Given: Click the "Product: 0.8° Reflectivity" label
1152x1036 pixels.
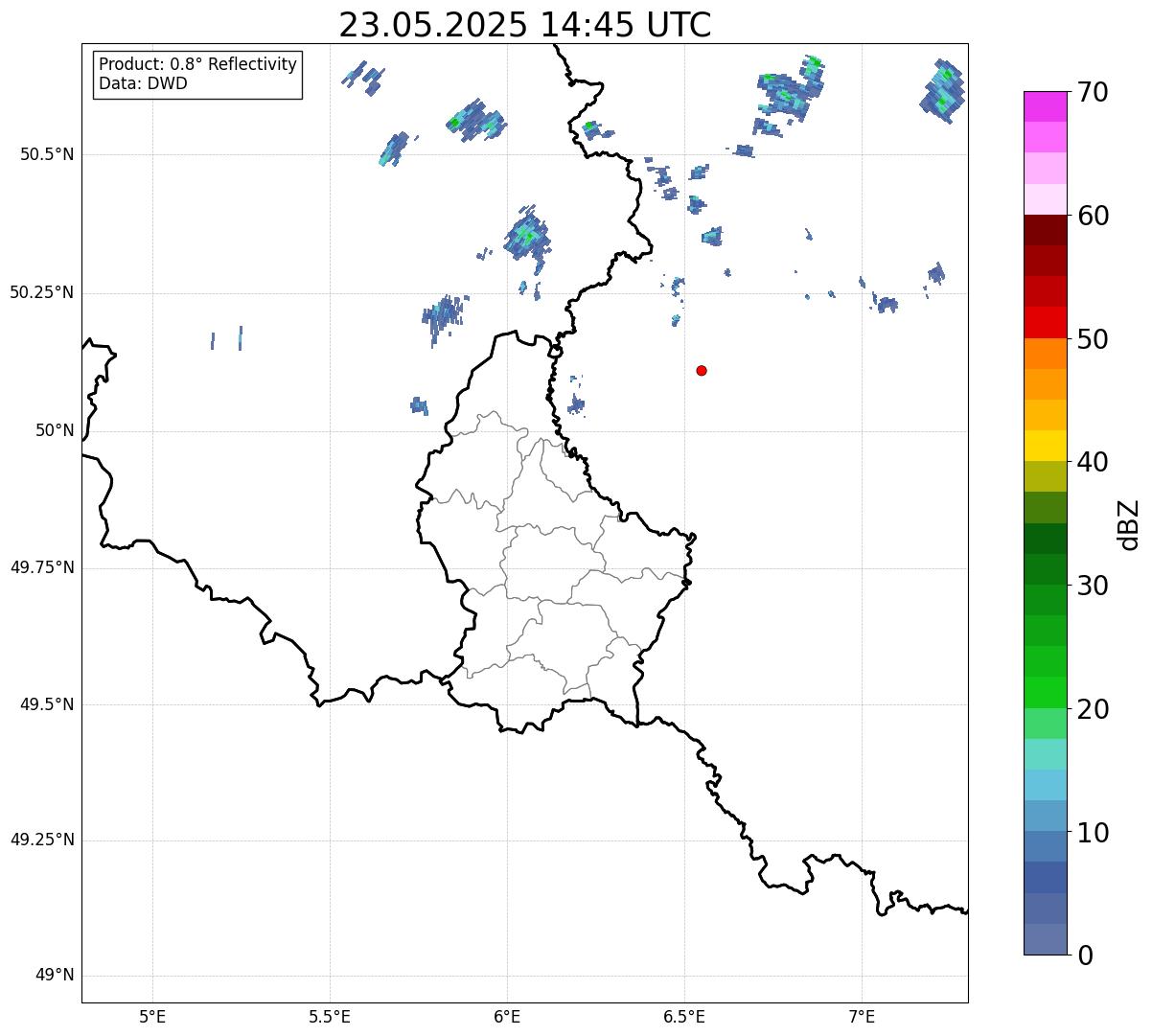Looking at the screenshot, I should 198,64.
